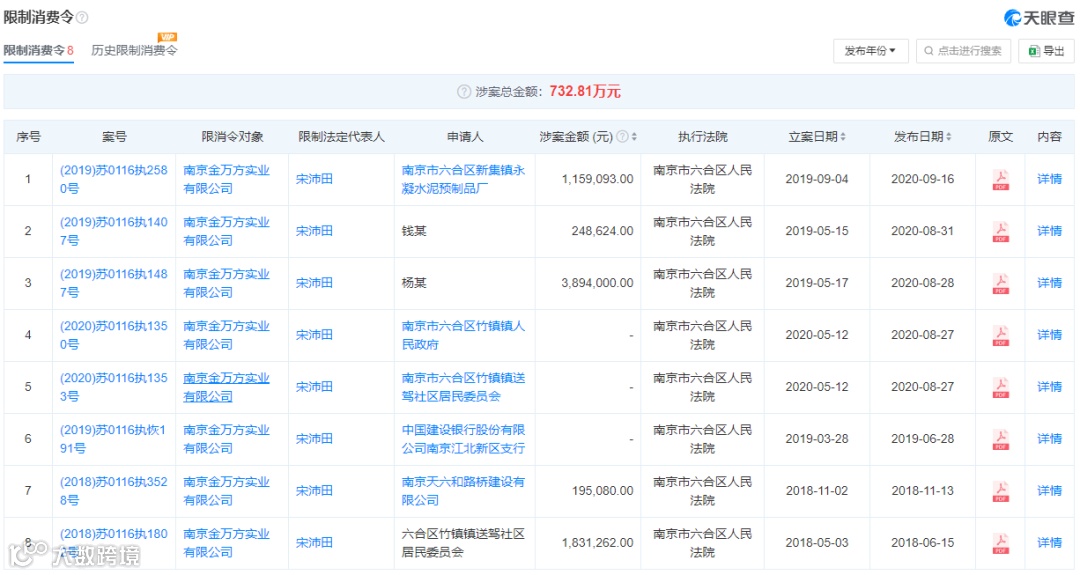1080x575 pixels.
Task: Open PDF icon for row 4 竹镇镇人民政府
Action: [1000, 335]
